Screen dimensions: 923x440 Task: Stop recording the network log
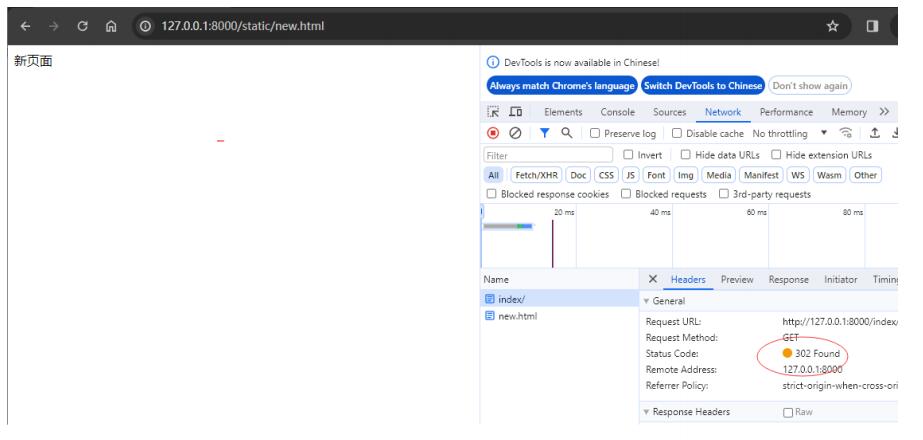pos(492,134)
